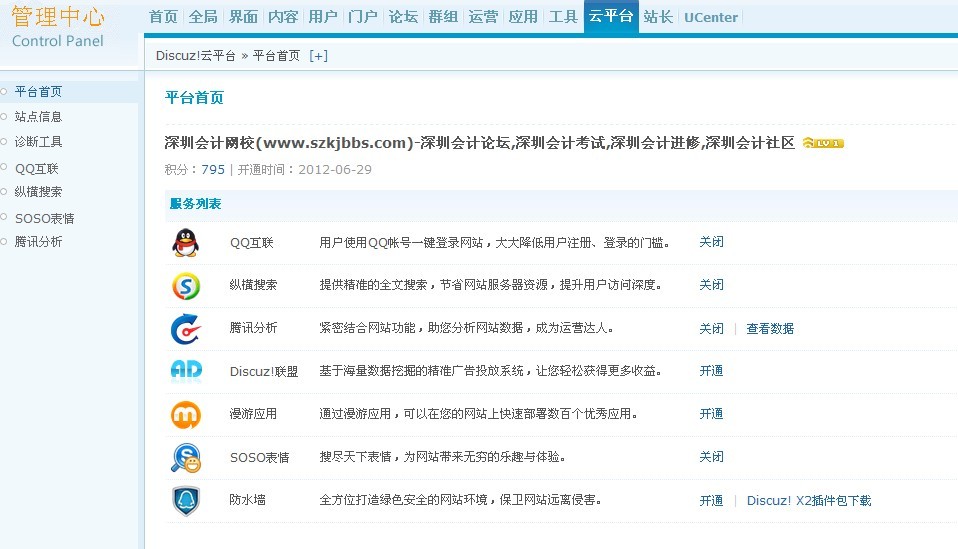The image size is (958, 549).
Task: Click the 深圳会计网校 site title text
Action: click(480, 143)
